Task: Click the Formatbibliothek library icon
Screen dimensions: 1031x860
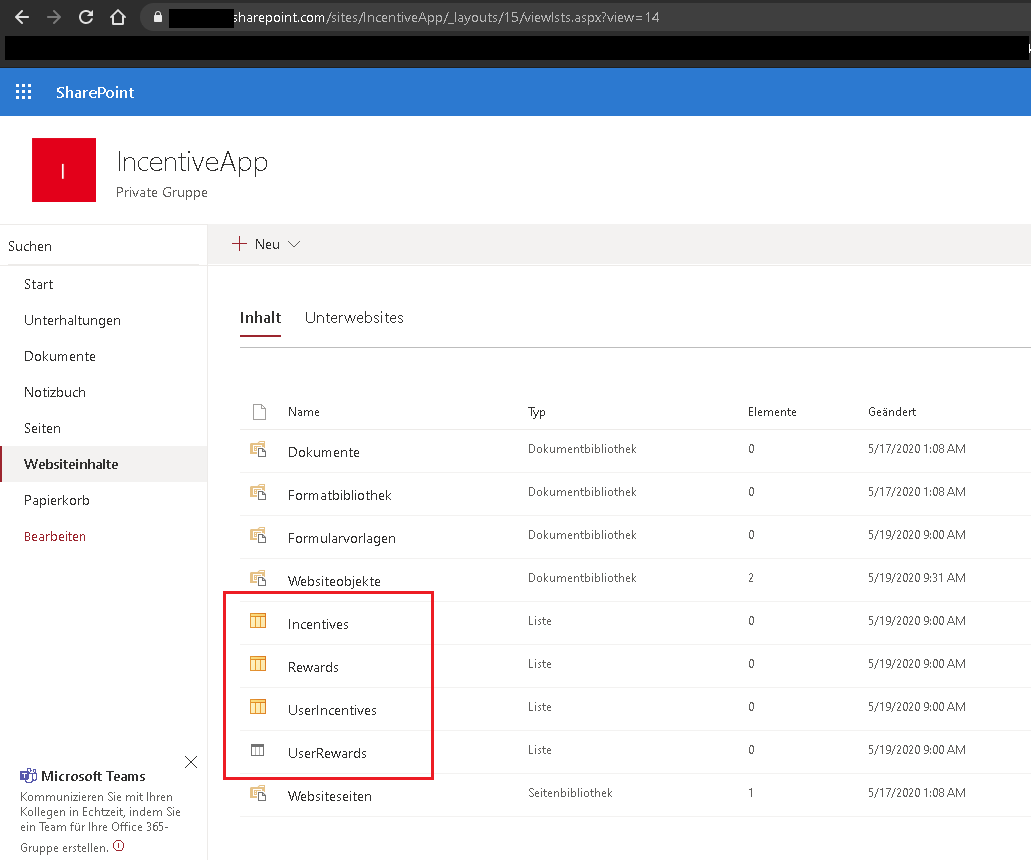Action: point(258,492)
